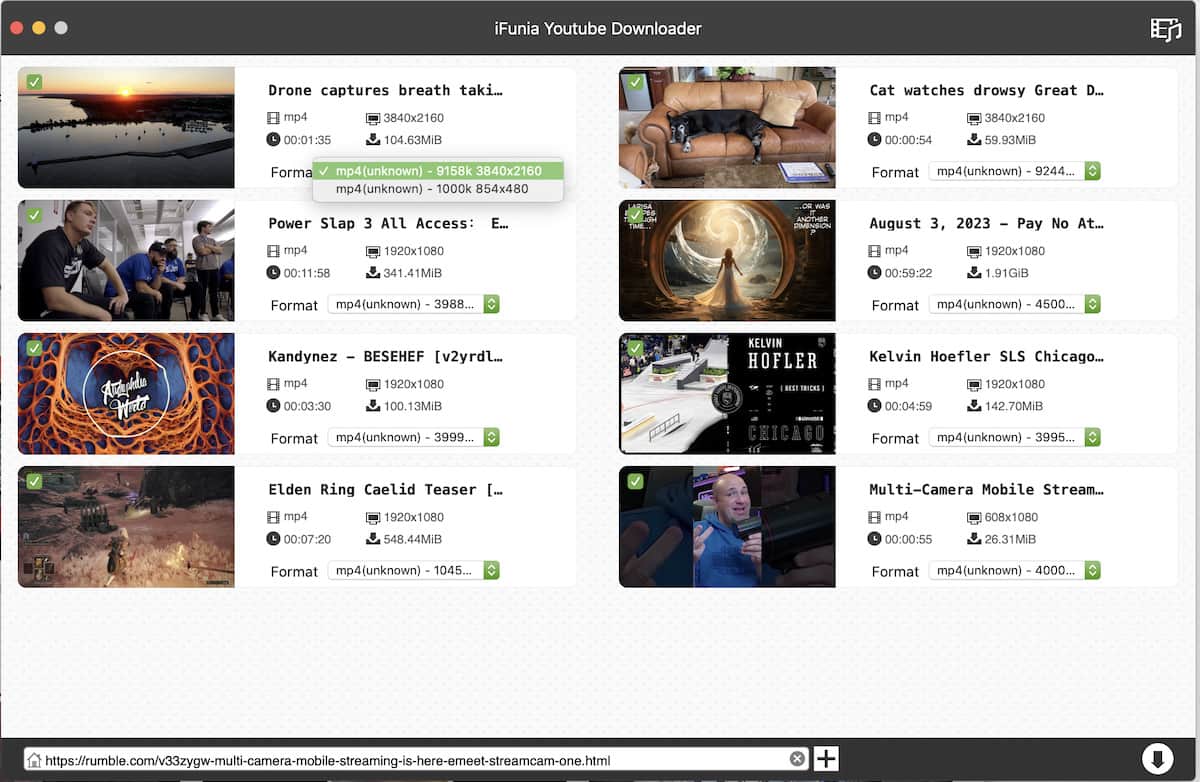Click the August 3, 2023 video title
Viewport: 1200px width, 782px height.
[x=986, y=223]
